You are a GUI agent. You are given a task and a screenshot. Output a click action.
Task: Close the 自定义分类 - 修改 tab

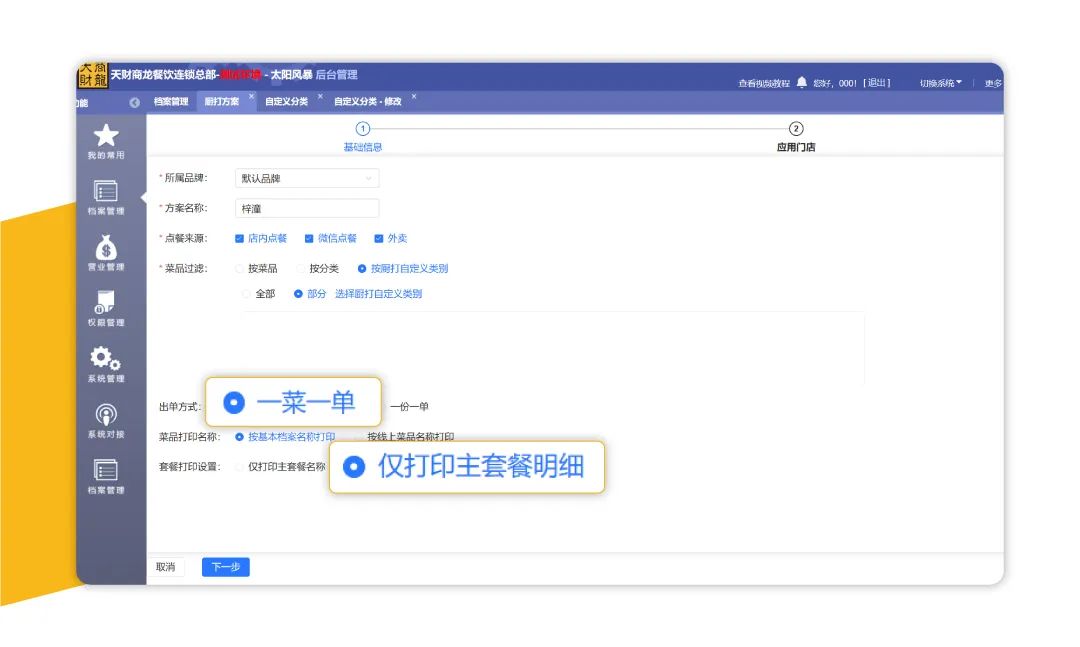tap(414, 96)
